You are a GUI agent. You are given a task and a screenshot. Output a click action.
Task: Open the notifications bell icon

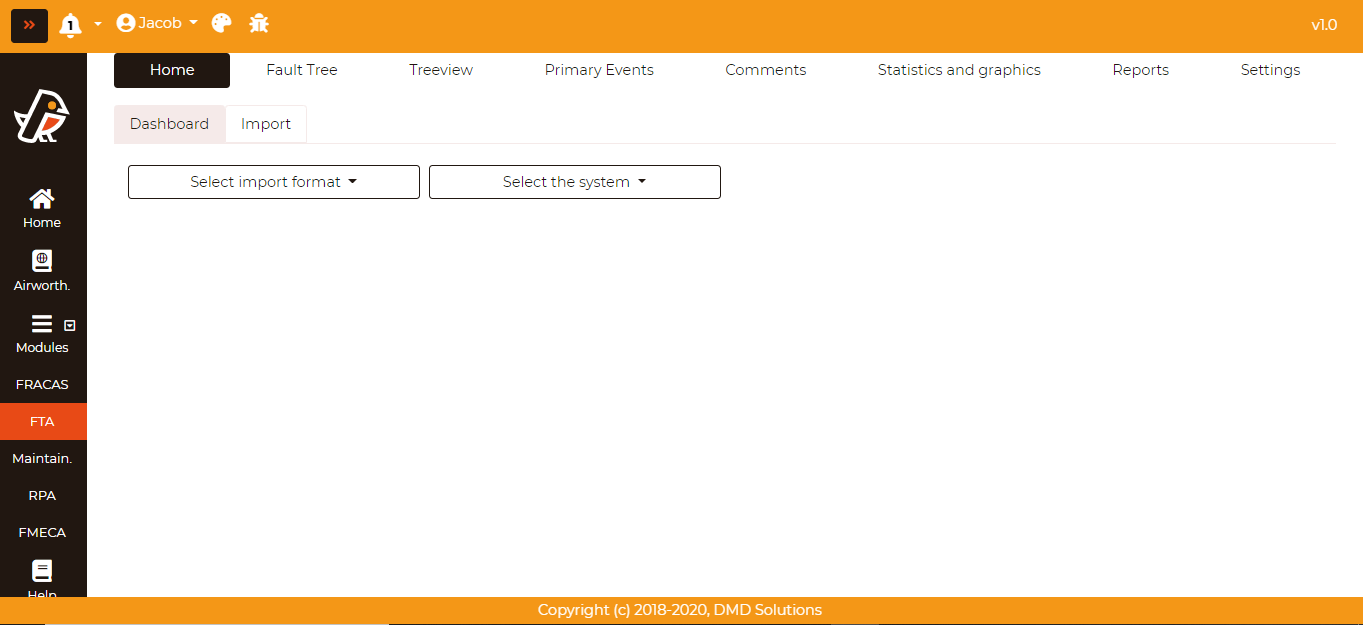[x=70, y=25]
